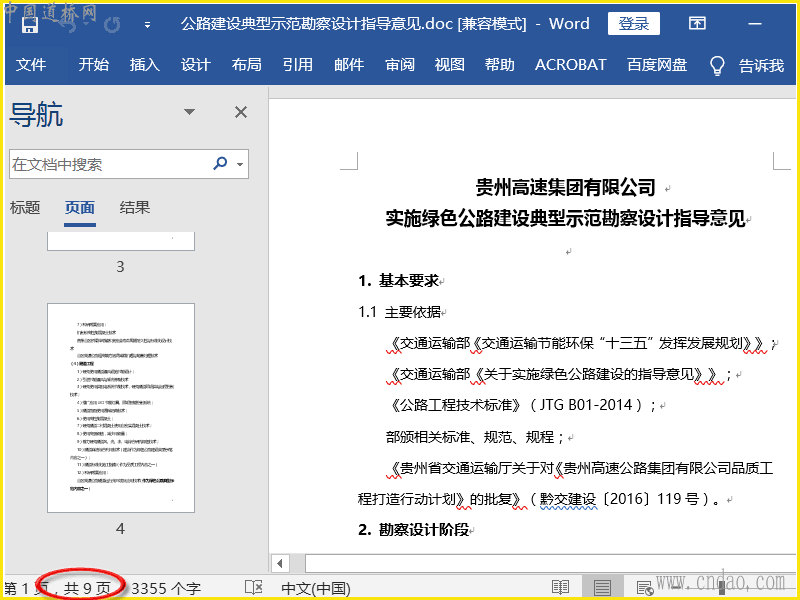Image resolution: width=800 pixels, height=600 pixels.
Task: Switch to Read Mode view icon
Action: 561,587
